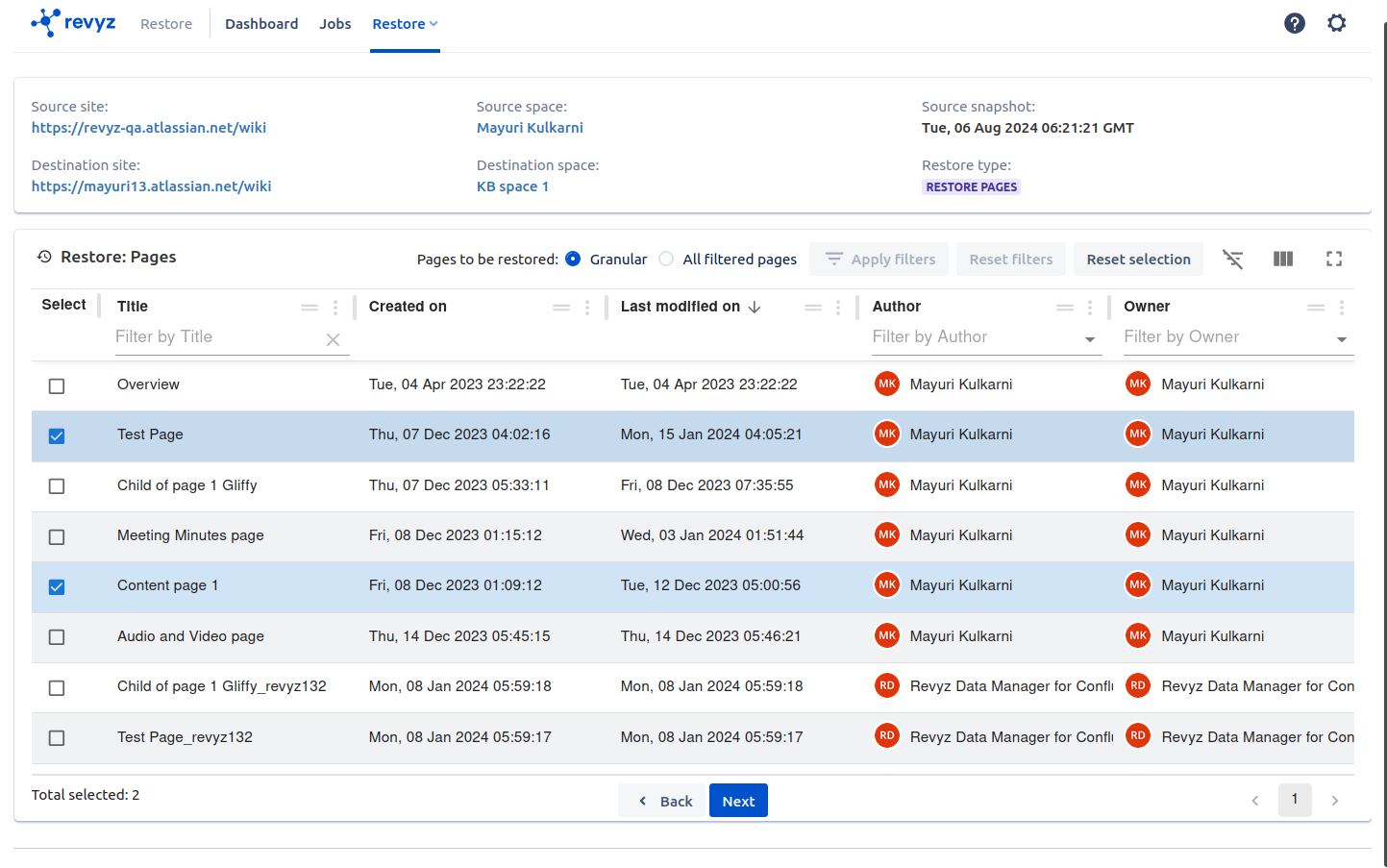Go to next page arrow in pagination
Screen dimensions: 1387x868
tap(1334, 801)
